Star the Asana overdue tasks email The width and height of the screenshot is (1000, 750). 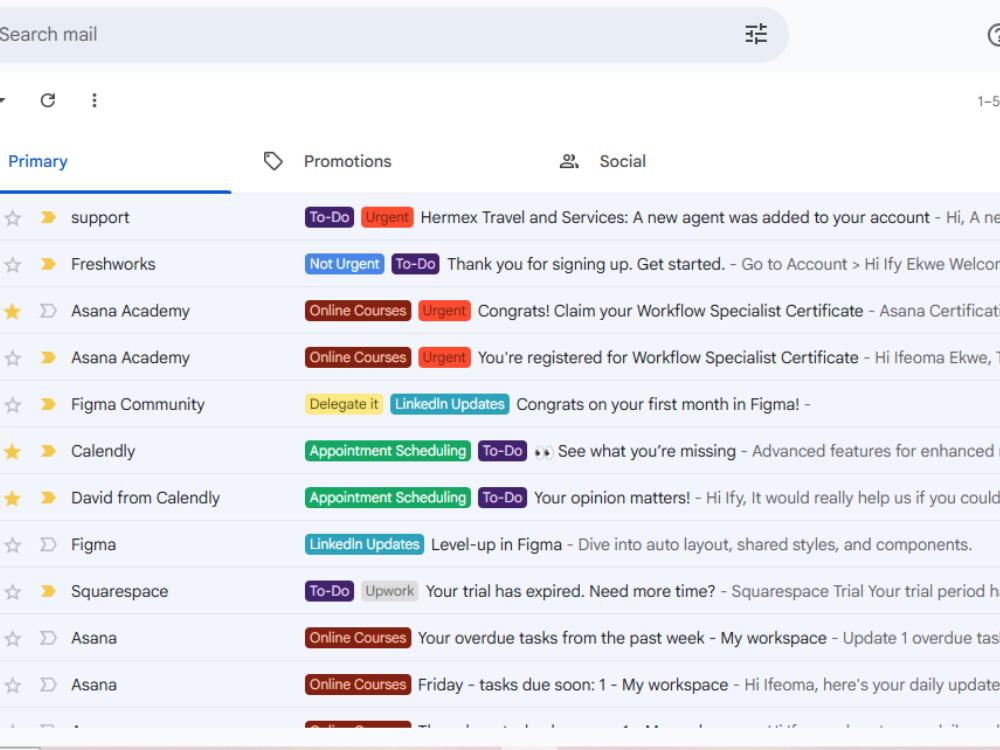tap(13, 638)
